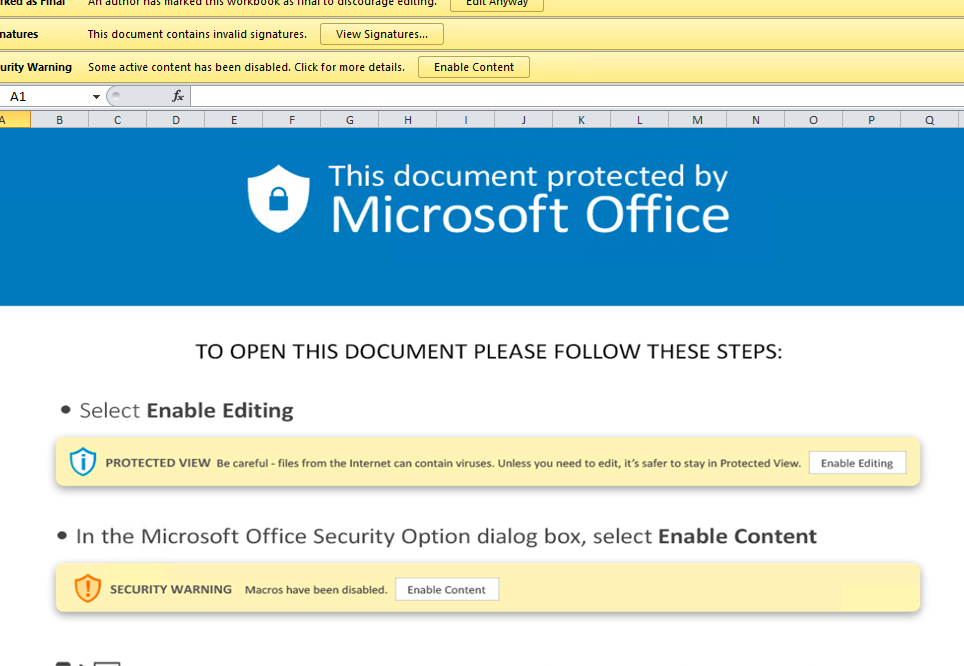Select column G header
The height and width of the screenshot is (666, 964).
pyautogui.click(x=350, y=120)
